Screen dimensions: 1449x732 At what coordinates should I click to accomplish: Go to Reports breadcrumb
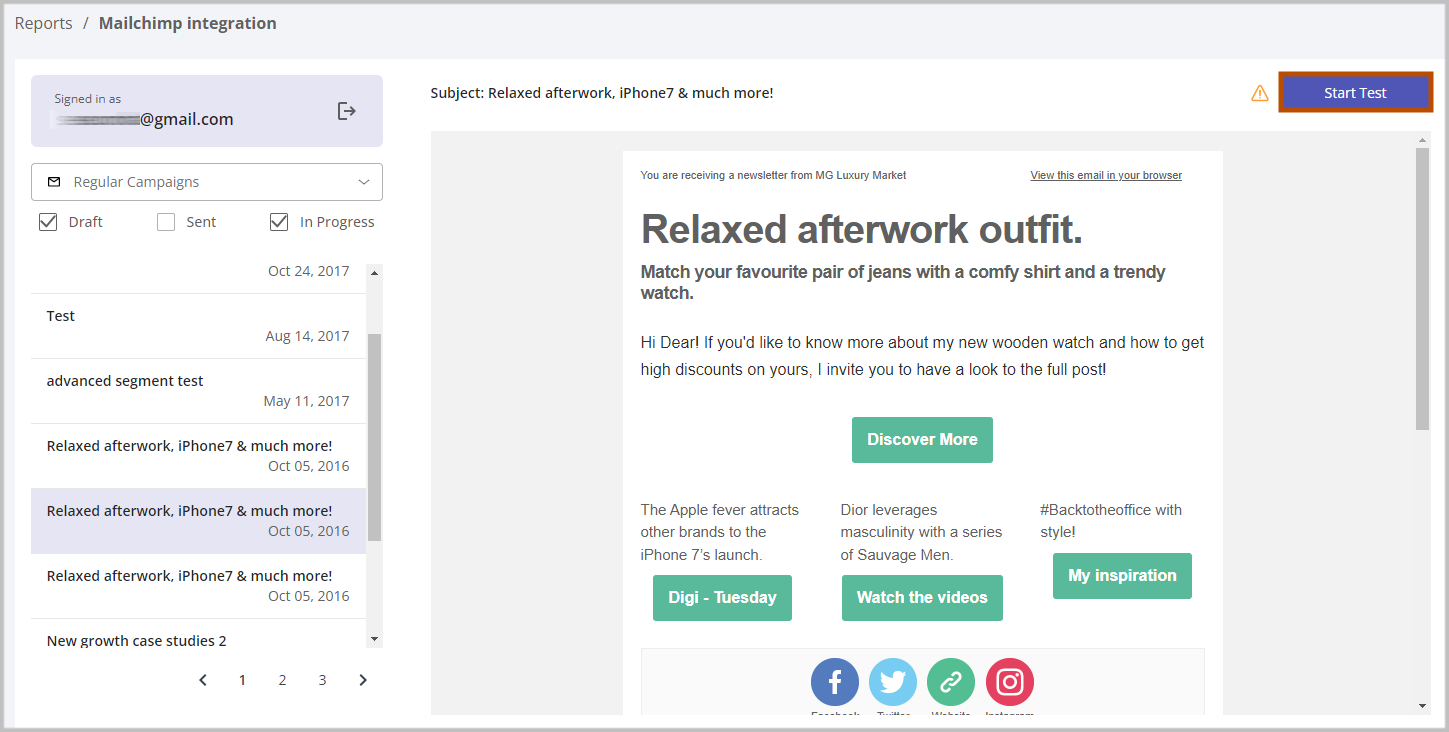tap(43, 23)
